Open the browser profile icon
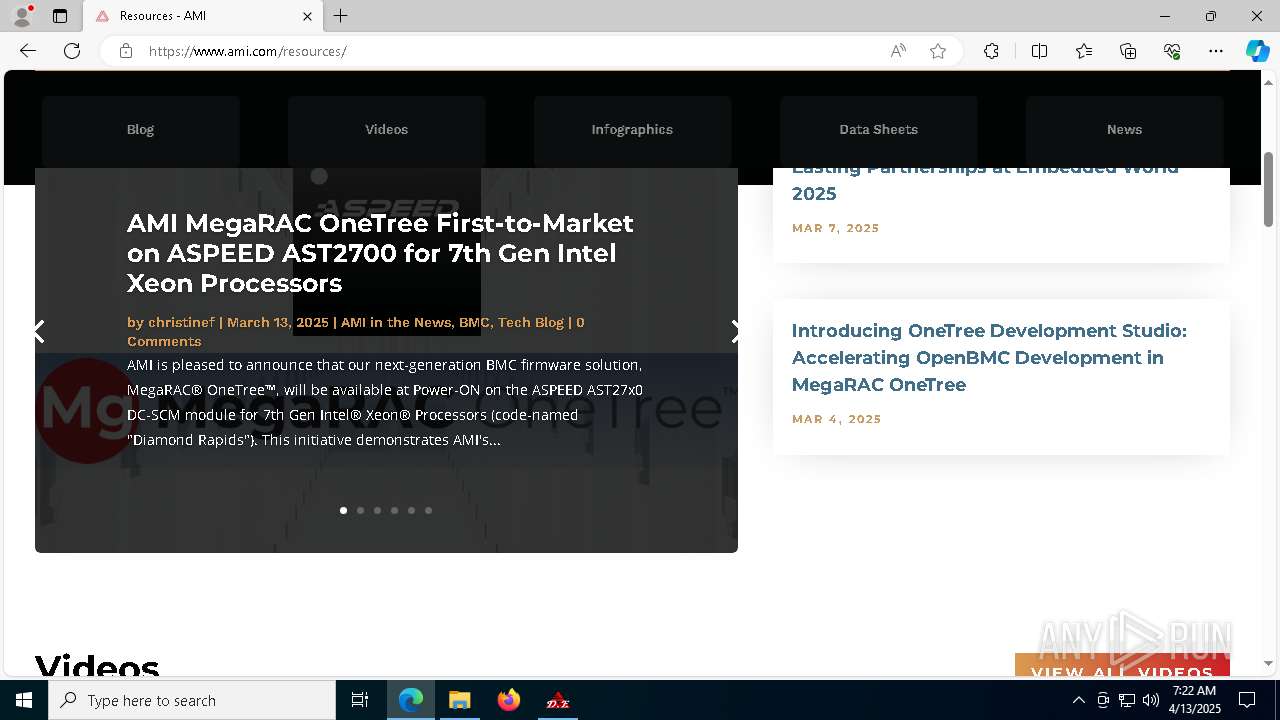Screen dimensions: 1280x720 tap(22, 16)
